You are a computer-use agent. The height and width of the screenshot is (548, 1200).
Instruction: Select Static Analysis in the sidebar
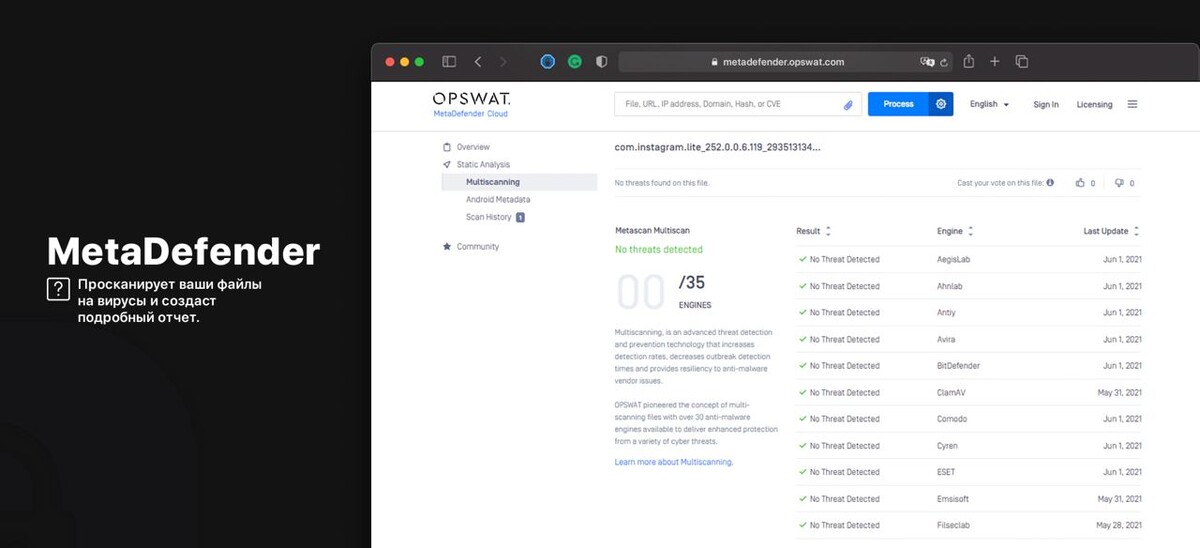coord(483,164)
